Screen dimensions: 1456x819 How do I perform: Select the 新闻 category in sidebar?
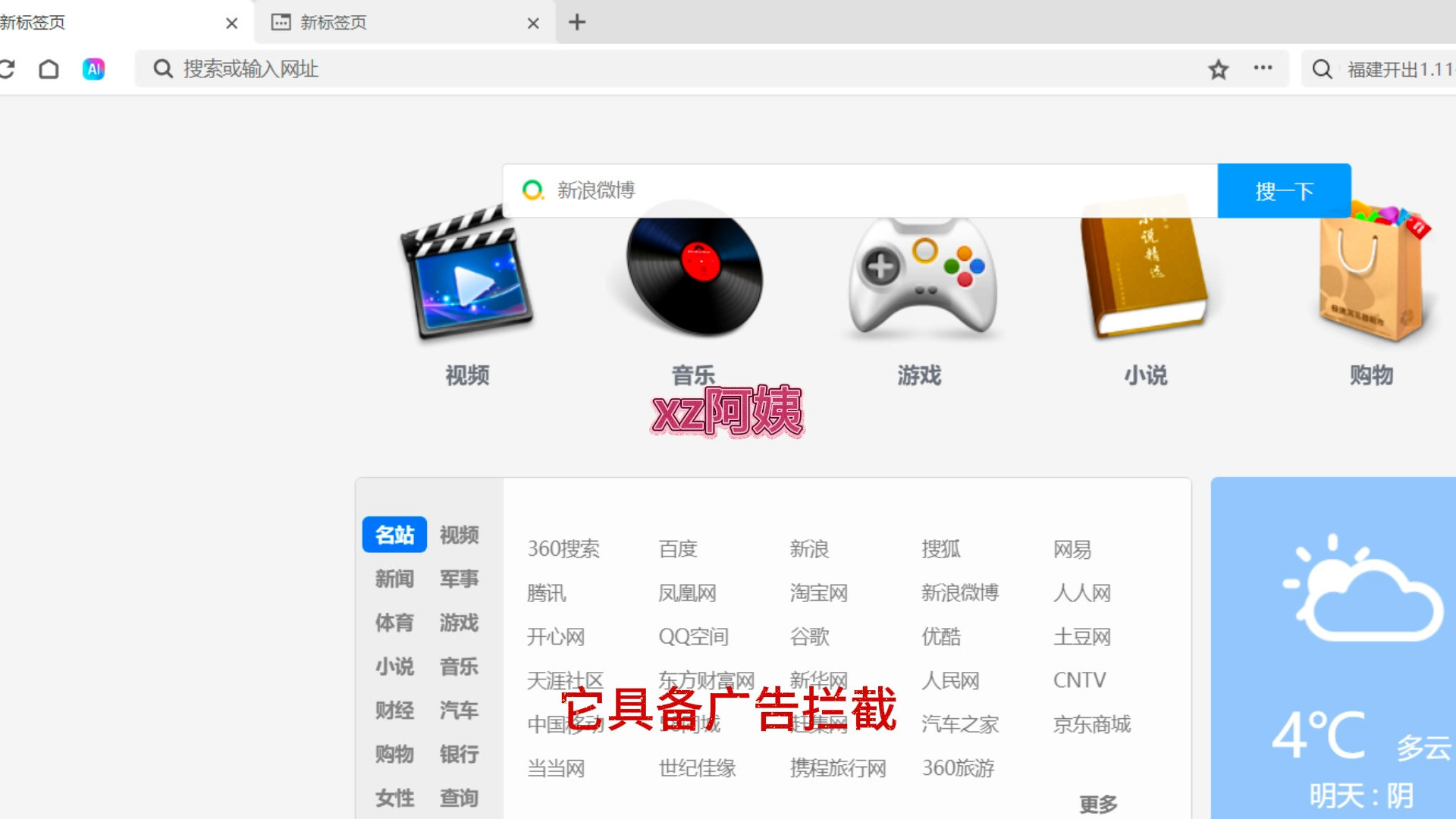[x=394, y=579]
